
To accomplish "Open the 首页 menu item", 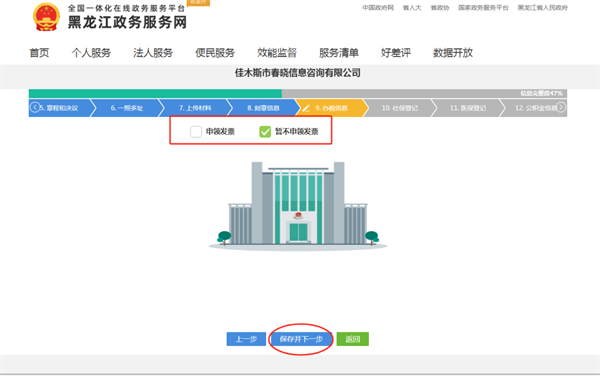I will 39,53.
